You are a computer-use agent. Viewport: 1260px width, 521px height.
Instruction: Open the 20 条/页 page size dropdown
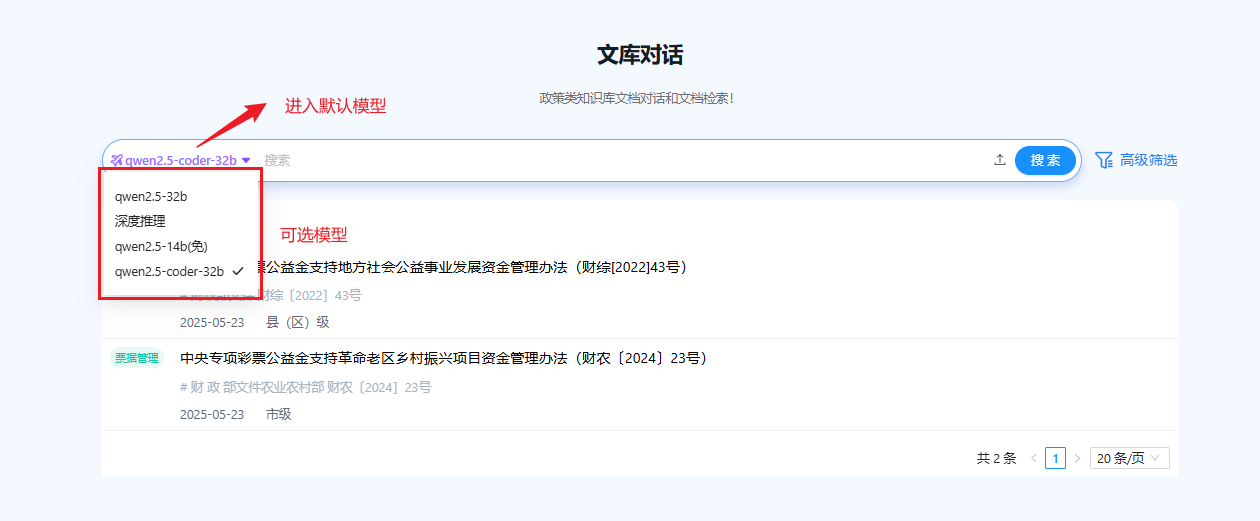pyautogui.click(x=1129, y=458)
